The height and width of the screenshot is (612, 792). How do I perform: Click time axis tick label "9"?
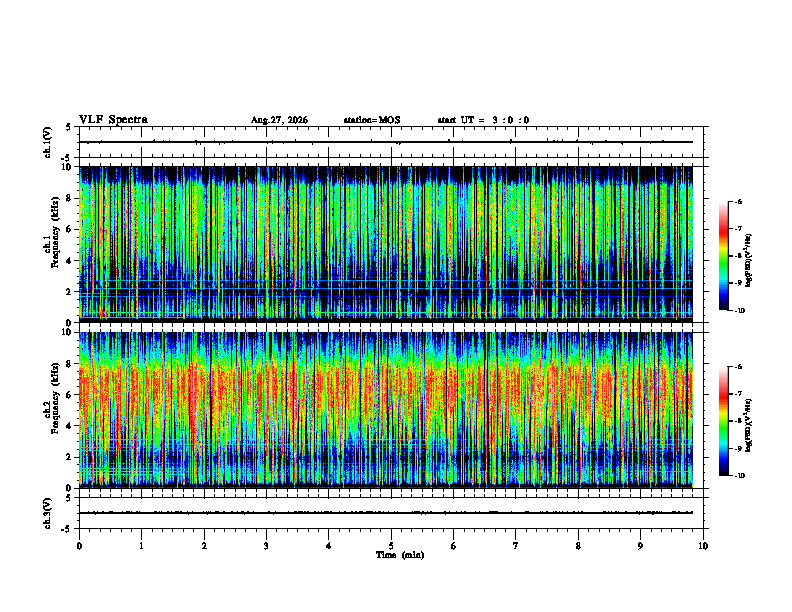(640, 546)
